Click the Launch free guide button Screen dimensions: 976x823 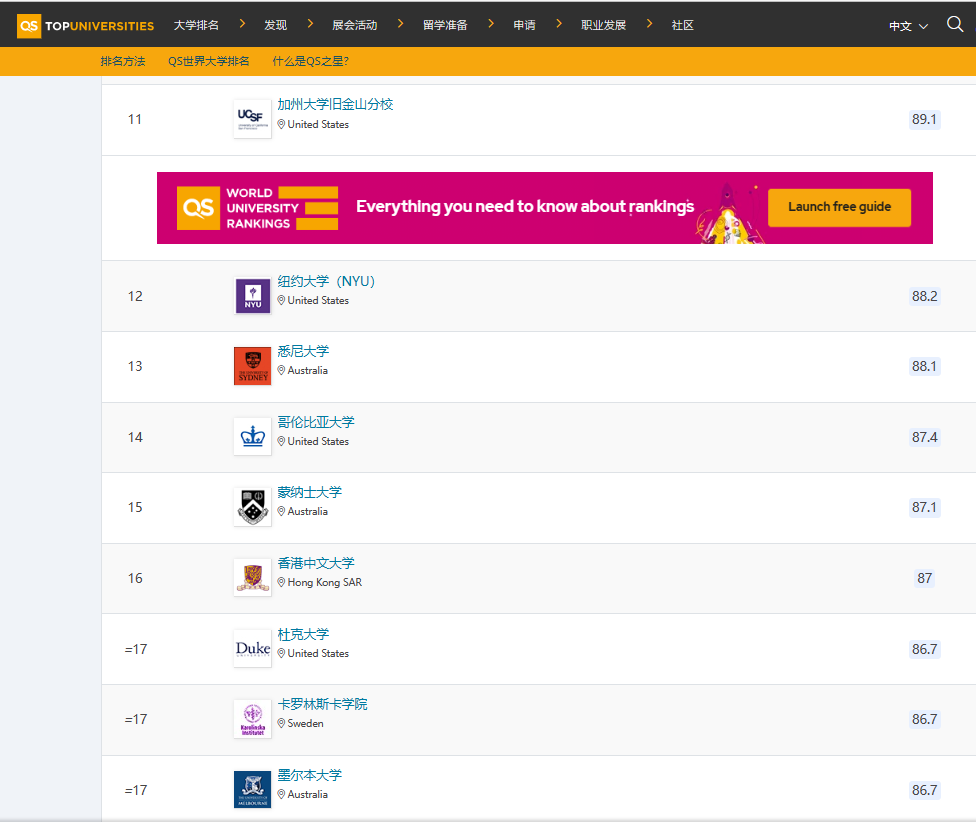[x=839, y=207]
